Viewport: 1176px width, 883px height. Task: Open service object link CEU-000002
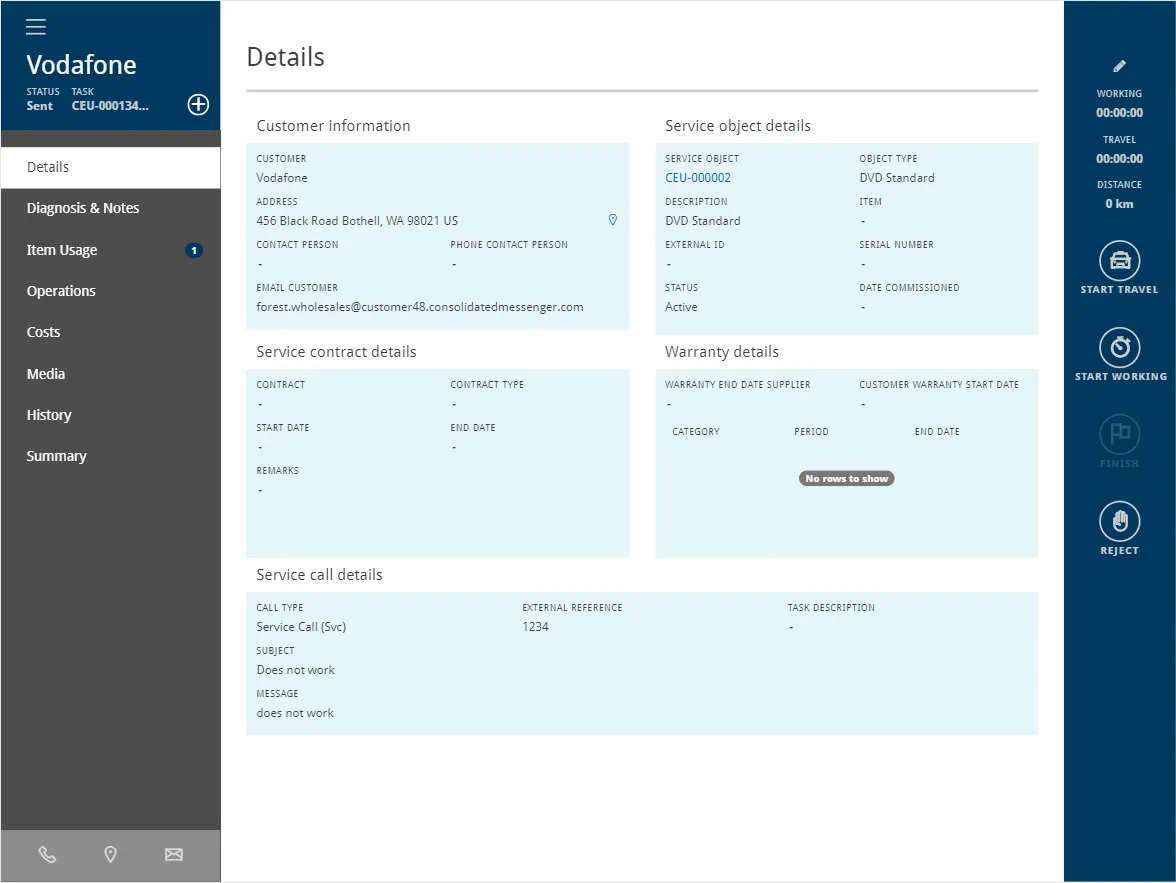click(x=698, y=178)
